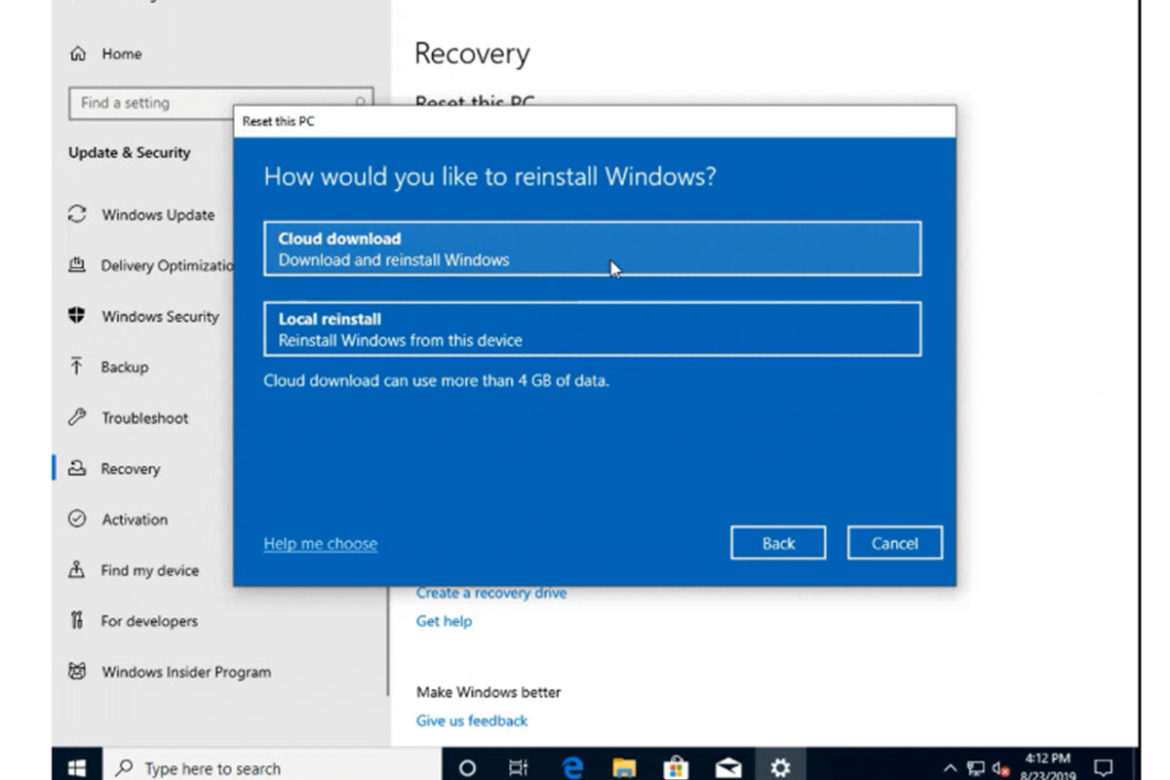Screen dimensions: 1170x780
Task: Click the Settings gear on taskbar
Action: (780, 767)
